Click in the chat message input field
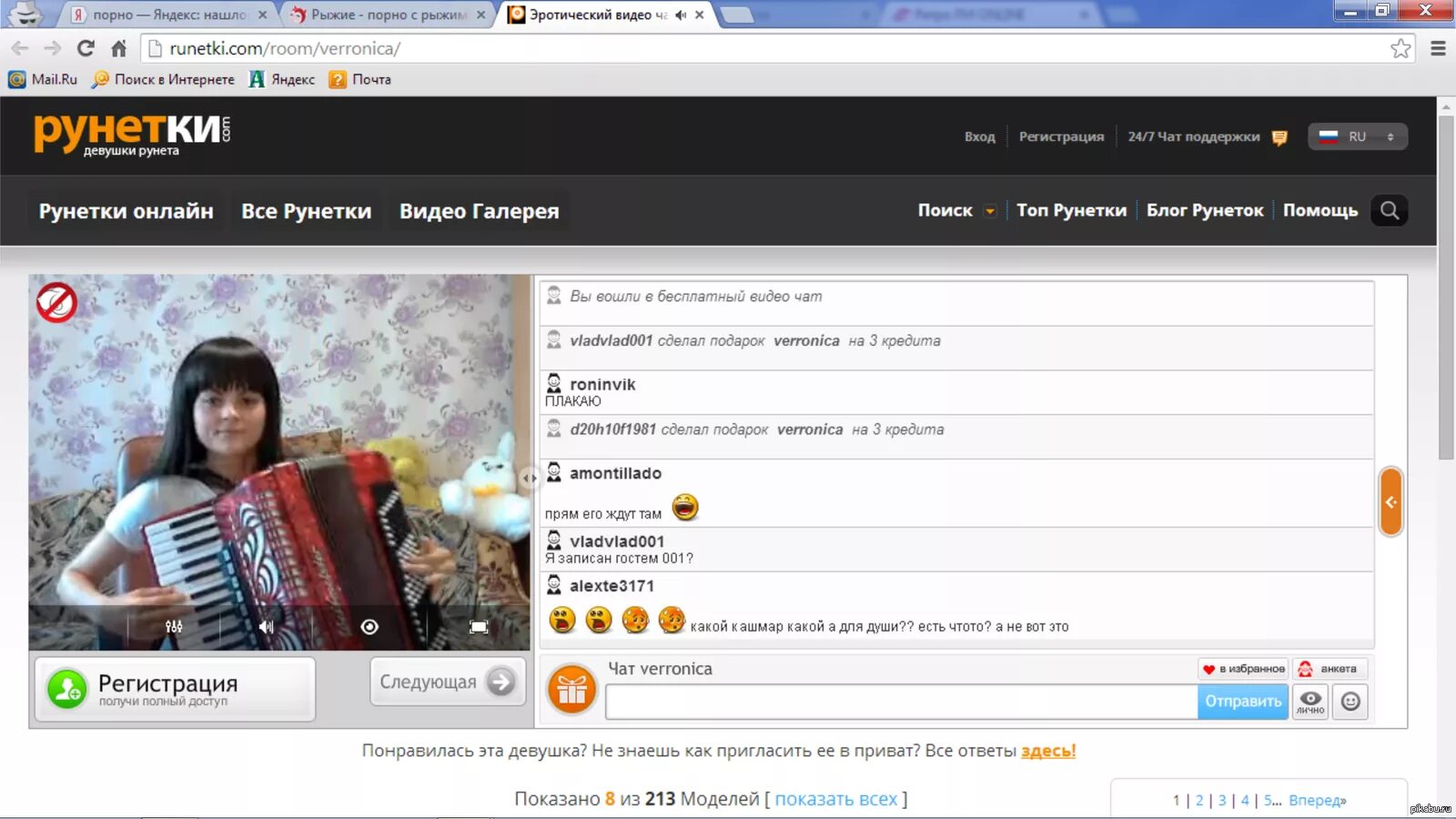1456x819 pixels. click(x=902, y=702)
